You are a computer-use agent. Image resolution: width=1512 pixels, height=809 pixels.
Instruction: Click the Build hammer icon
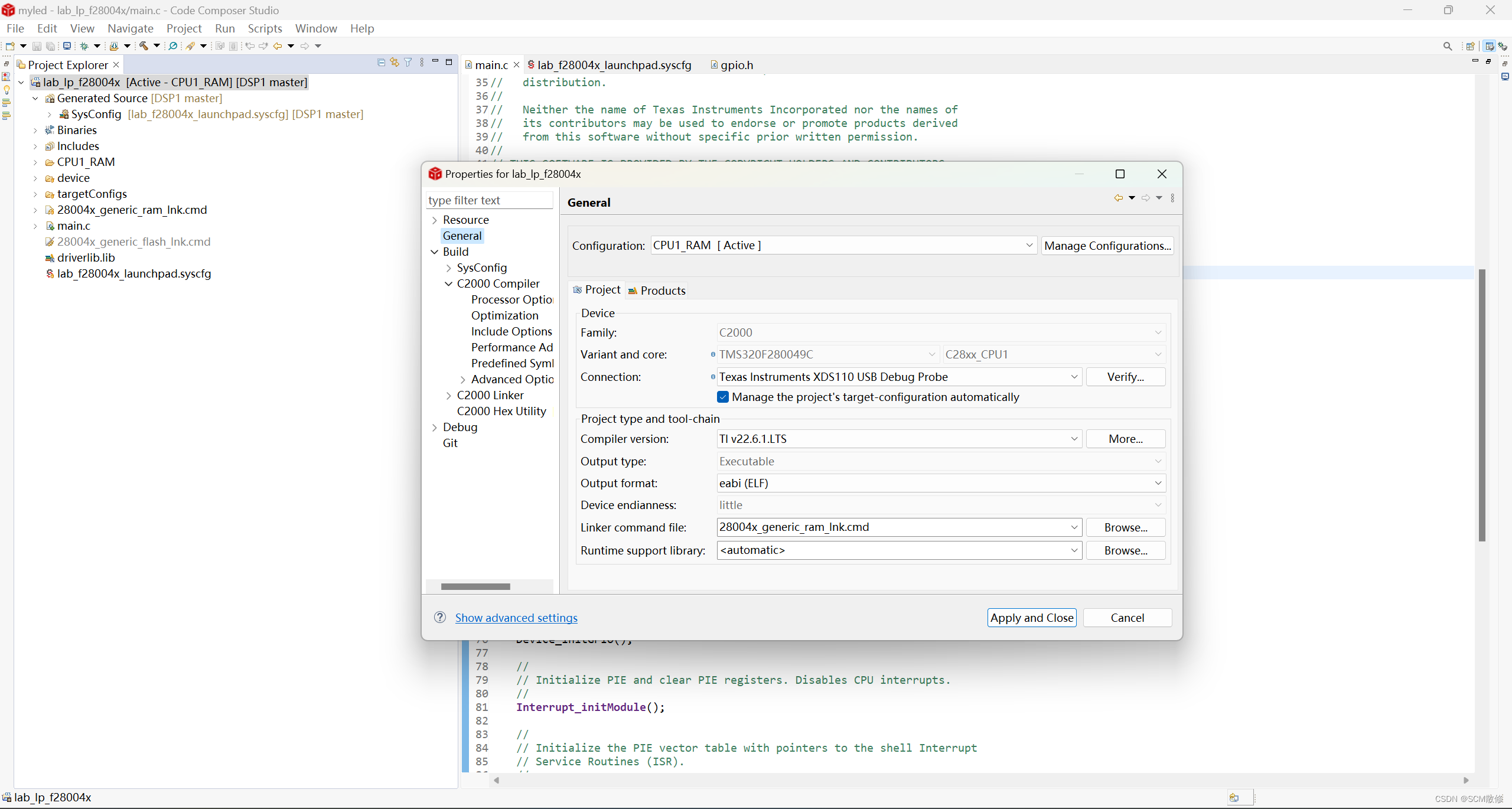tap(144, 46)
